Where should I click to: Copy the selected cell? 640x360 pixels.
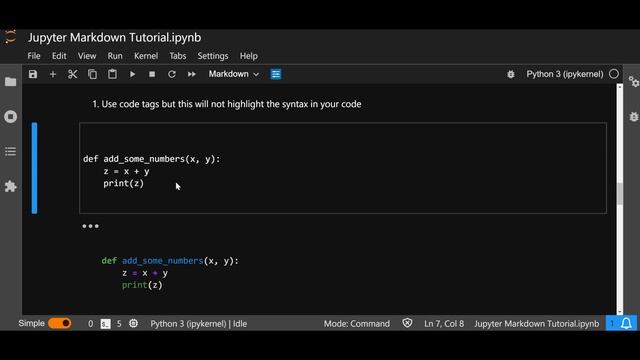point(92,74)
